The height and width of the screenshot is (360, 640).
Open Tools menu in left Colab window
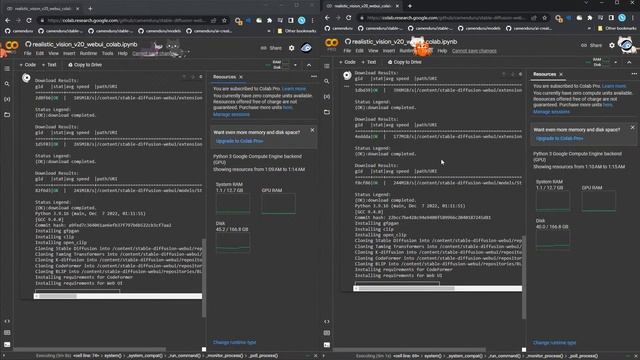click(107, 53)
